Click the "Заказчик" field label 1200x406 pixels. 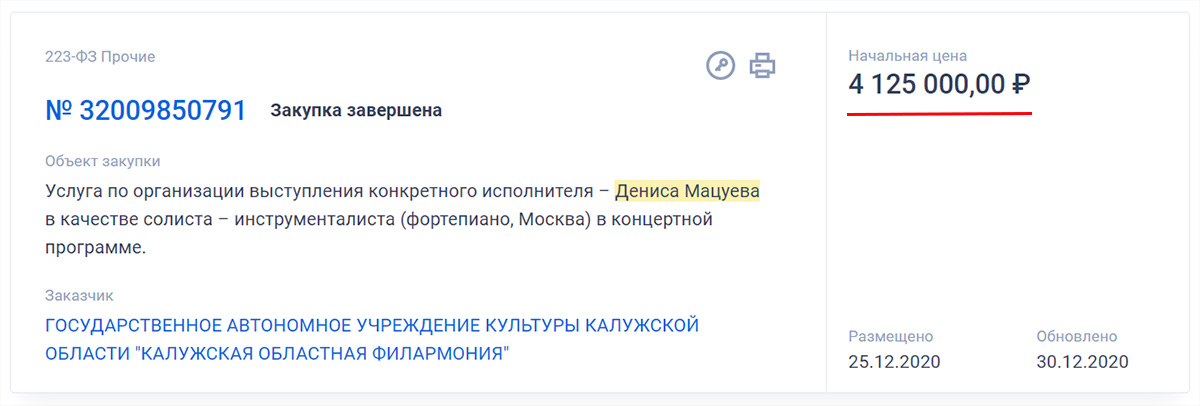pyautogui.click(x=80, y=296)
